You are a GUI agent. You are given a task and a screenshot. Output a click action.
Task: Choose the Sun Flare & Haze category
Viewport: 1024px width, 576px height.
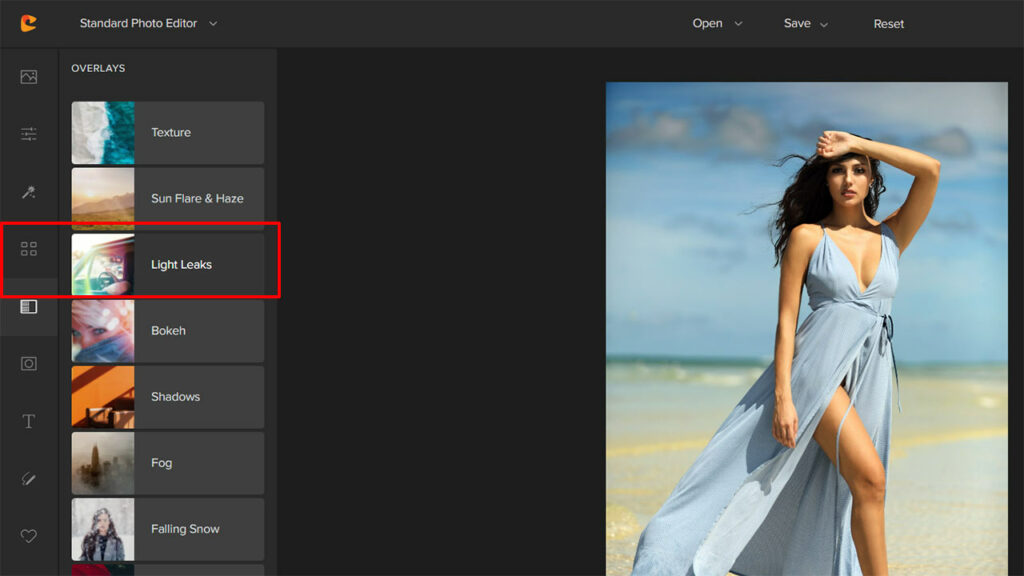point(168,199)
